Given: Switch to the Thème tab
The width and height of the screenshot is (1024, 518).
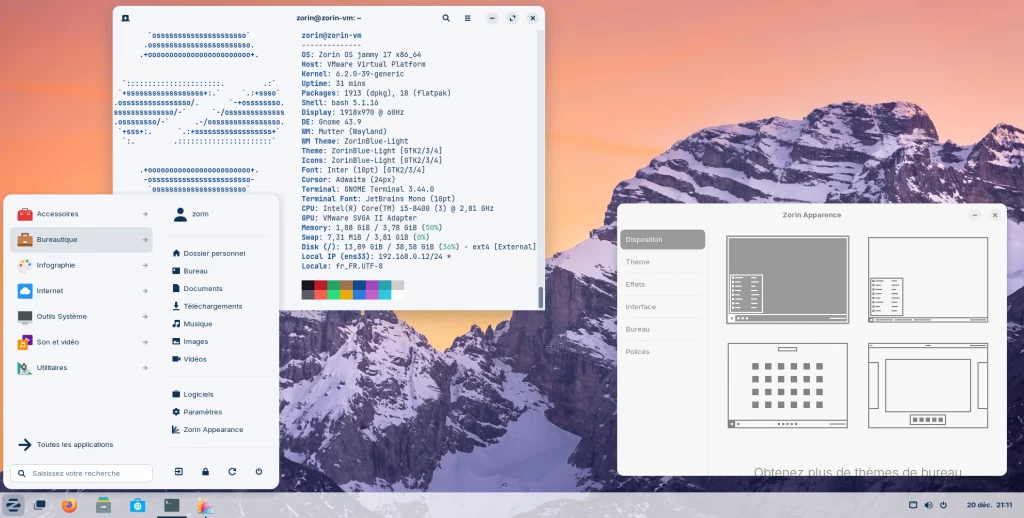Looking at the screenshot, I should (637, 262).
